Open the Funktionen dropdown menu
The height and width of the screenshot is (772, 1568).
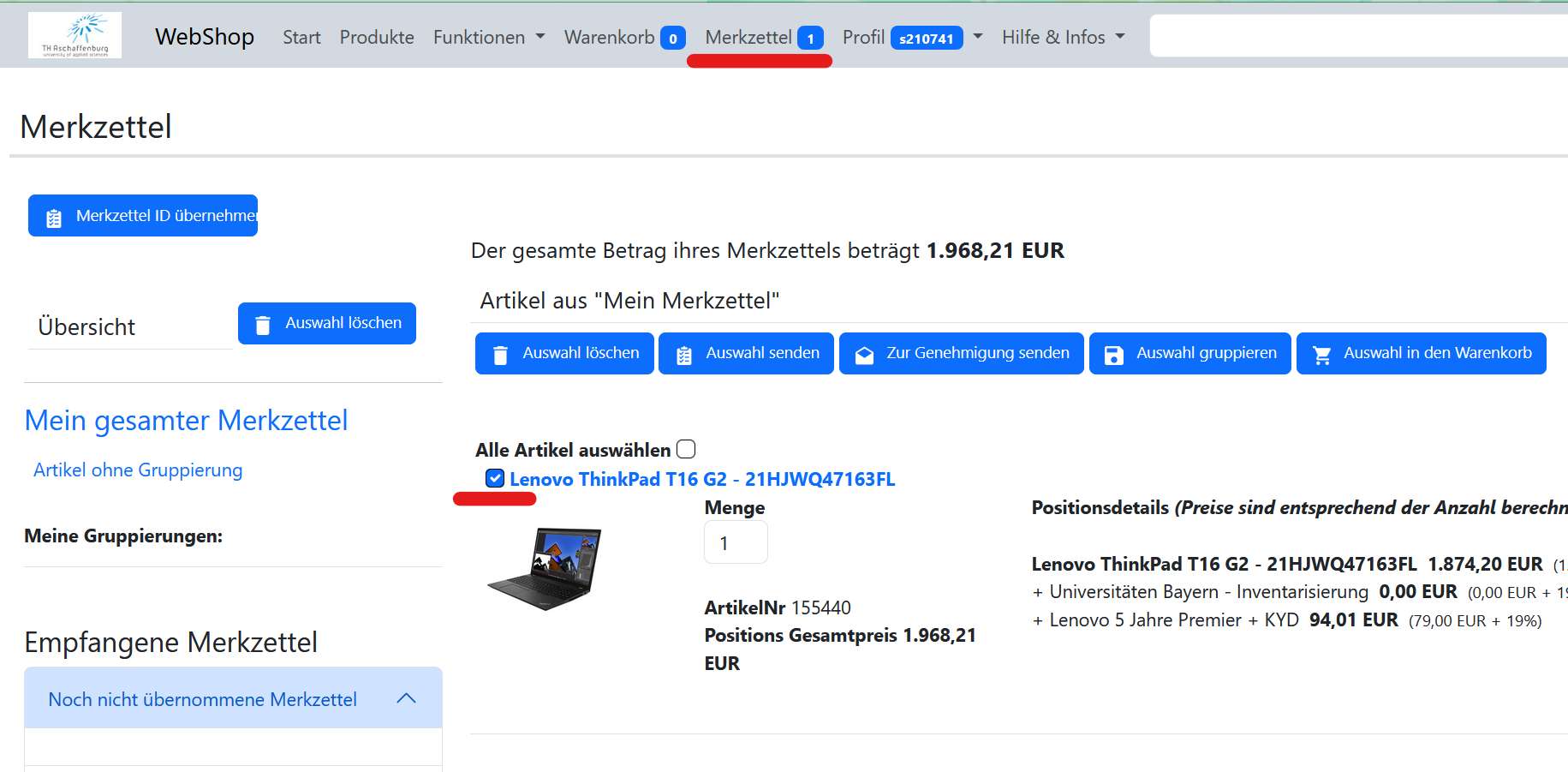[x=489, y=37]
